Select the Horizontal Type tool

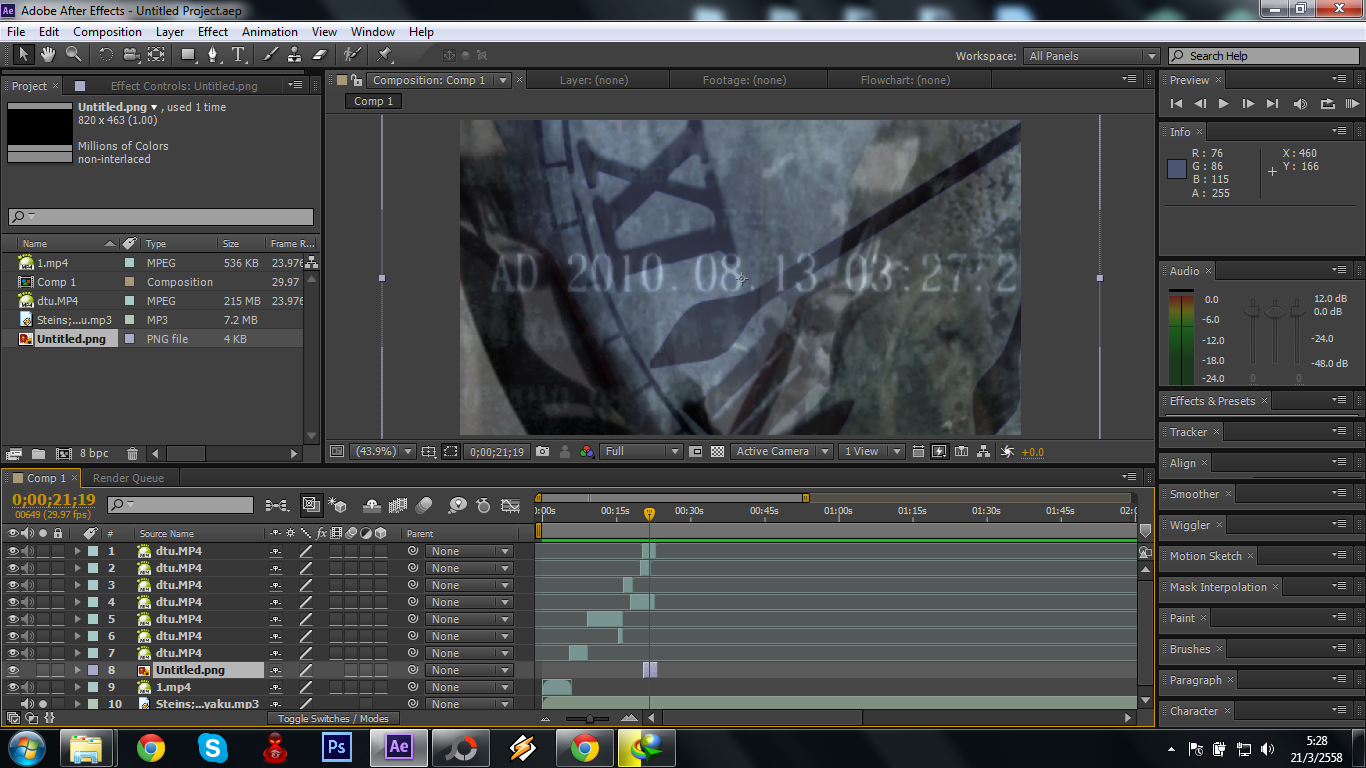pyautogui.click(x=239, y=54)
